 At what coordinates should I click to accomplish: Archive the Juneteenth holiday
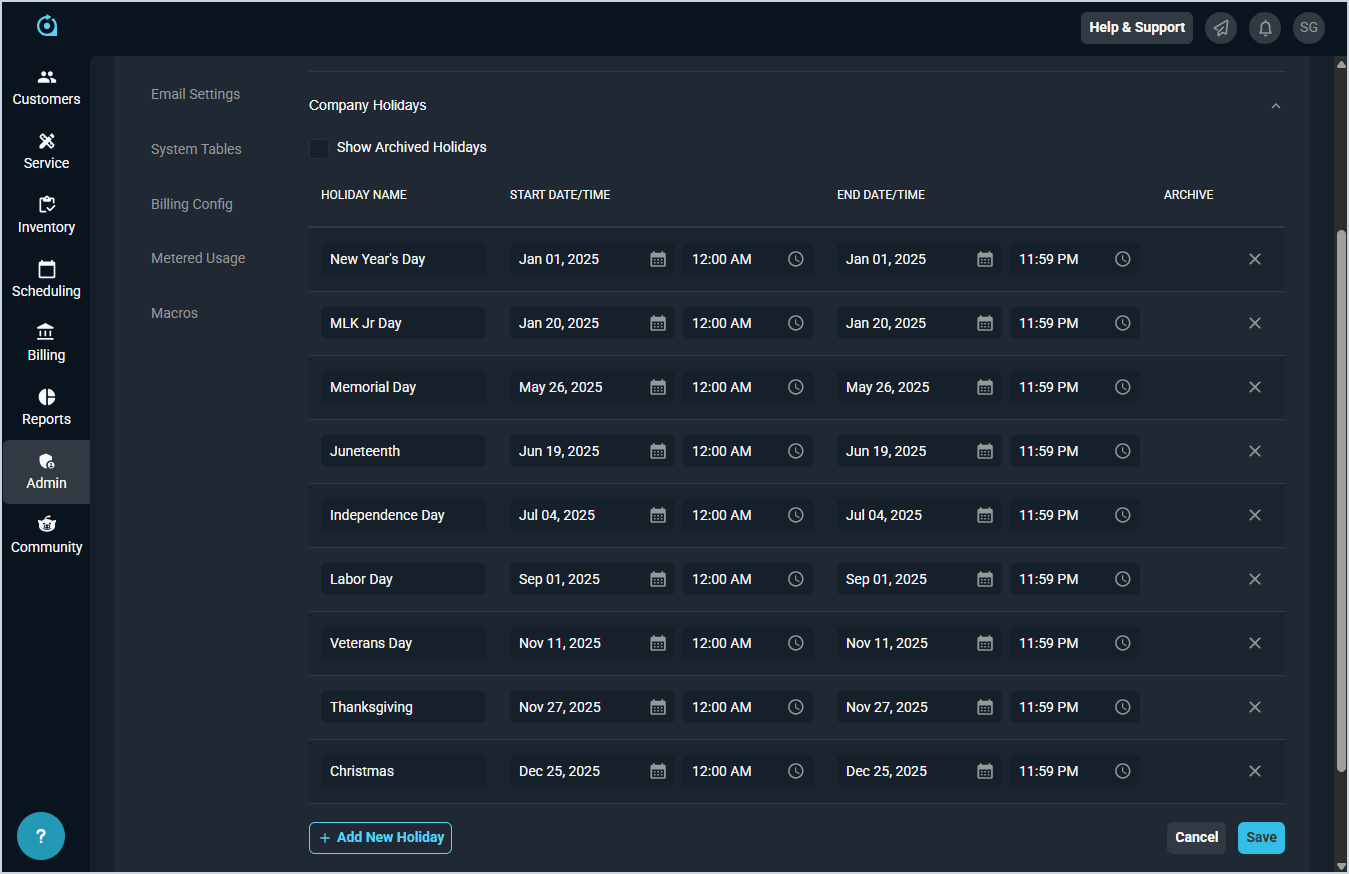1254,451
